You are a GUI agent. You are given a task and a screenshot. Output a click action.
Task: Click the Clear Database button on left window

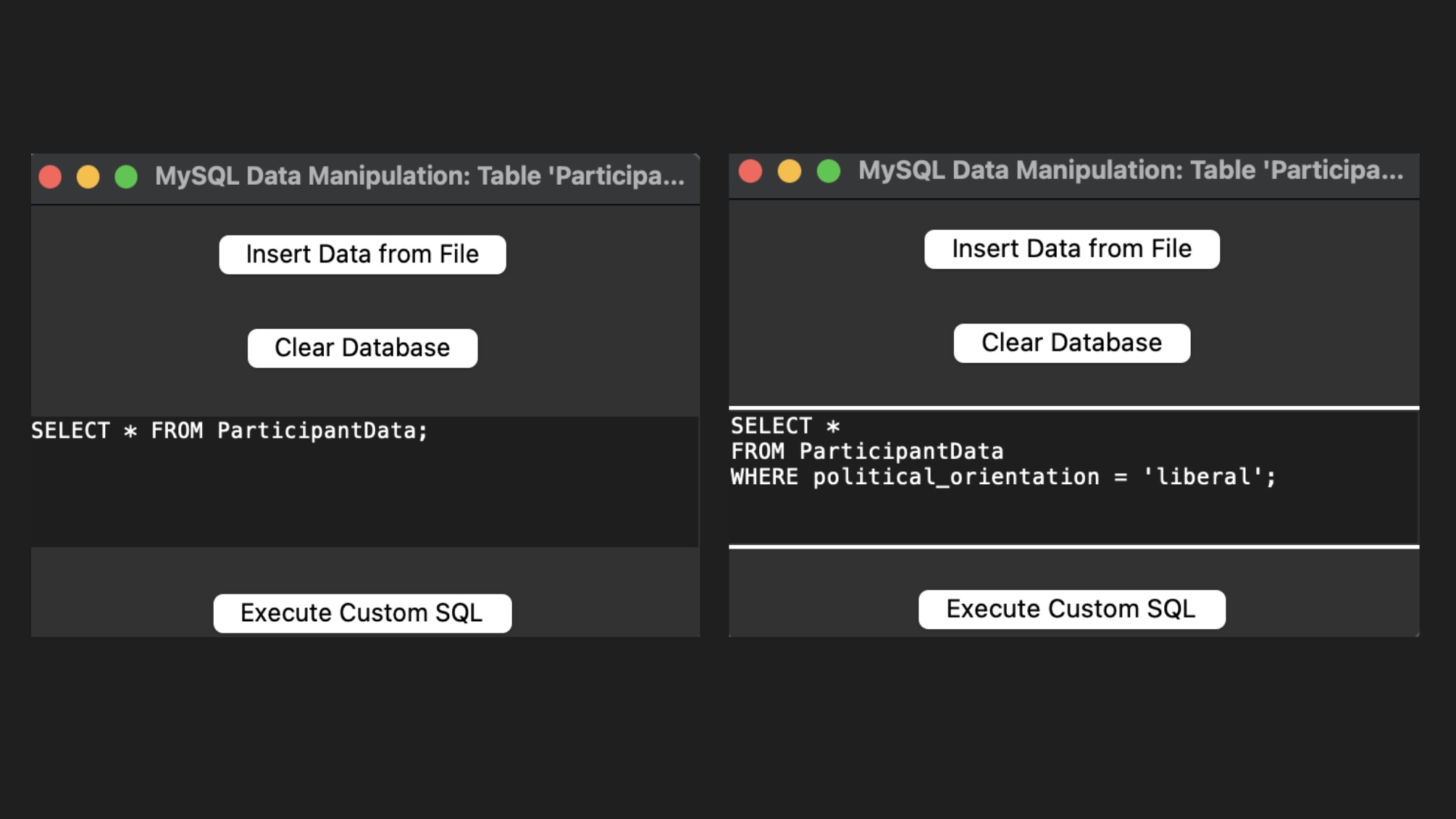tap(362, 347)
